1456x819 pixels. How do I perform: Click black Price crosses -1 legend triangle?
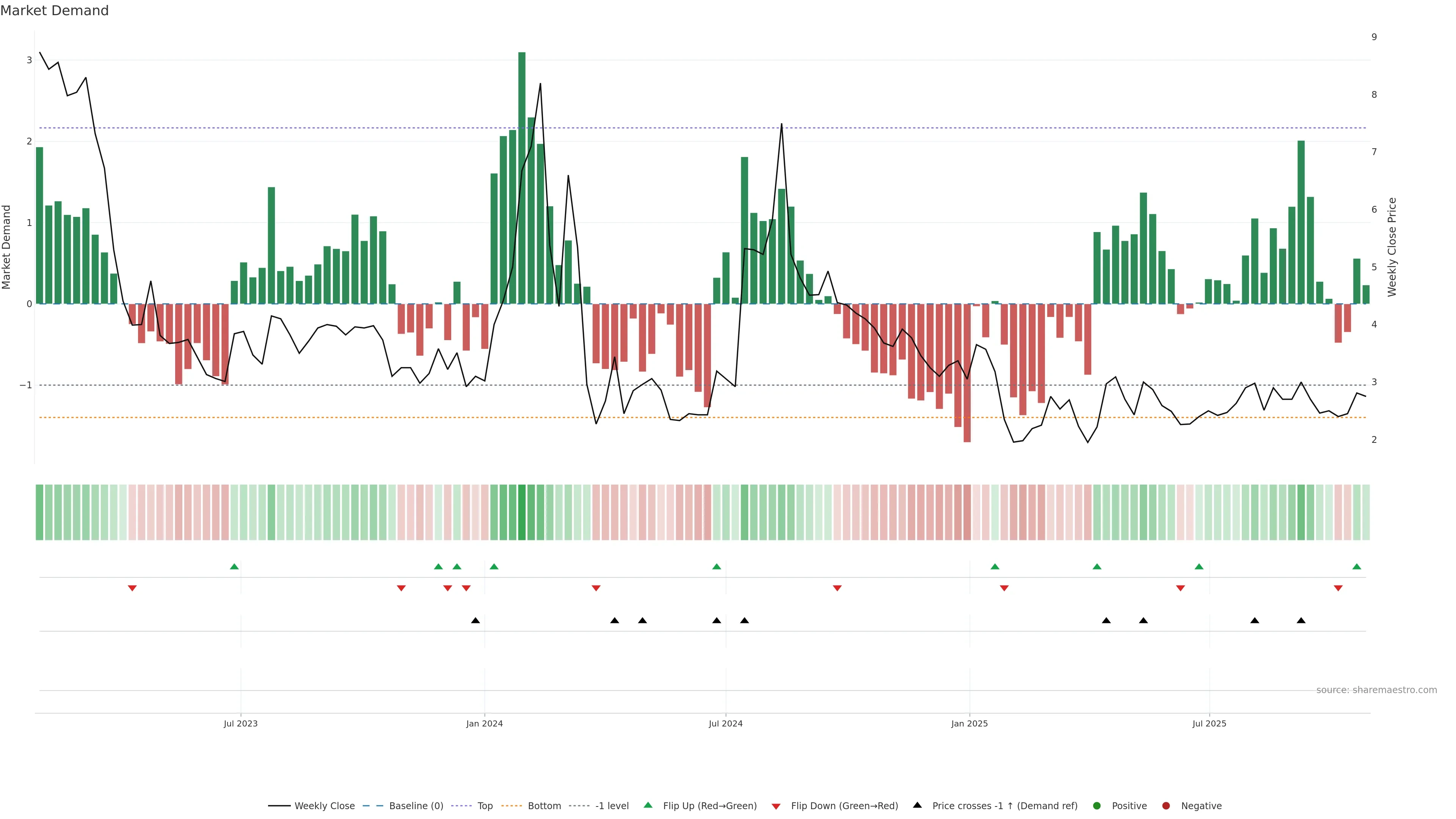click(x=917, y=805)
